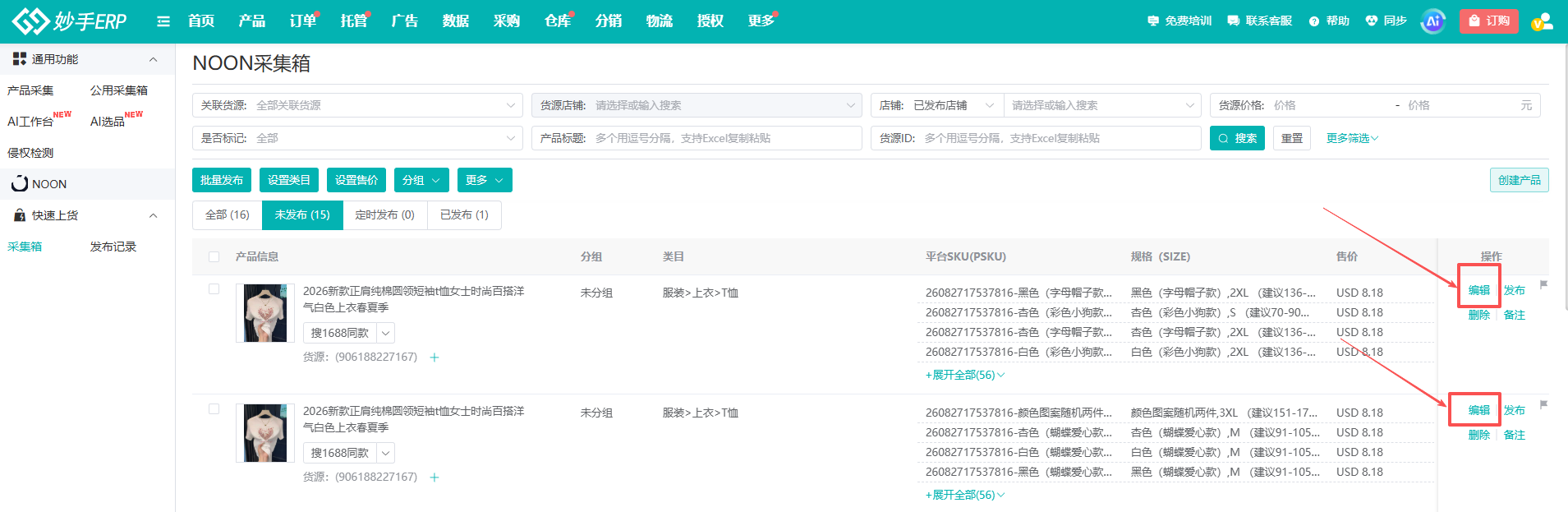Open the 产品 menu
The width and height of the screenshot is (1568, 512).
(x=252, y=21)
